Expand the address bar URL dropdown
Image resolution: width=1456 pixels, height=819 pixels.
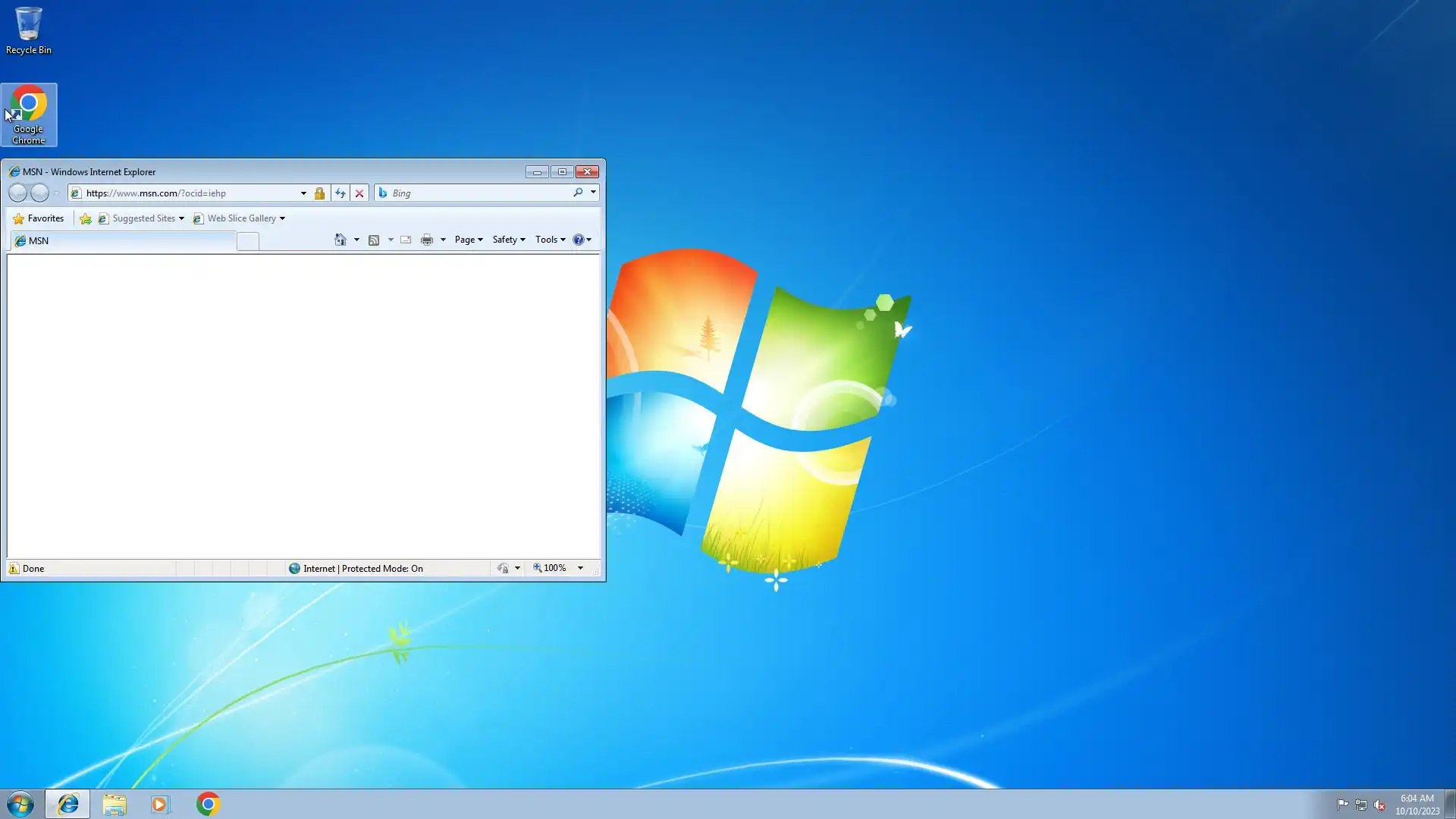tap(303, 193)
